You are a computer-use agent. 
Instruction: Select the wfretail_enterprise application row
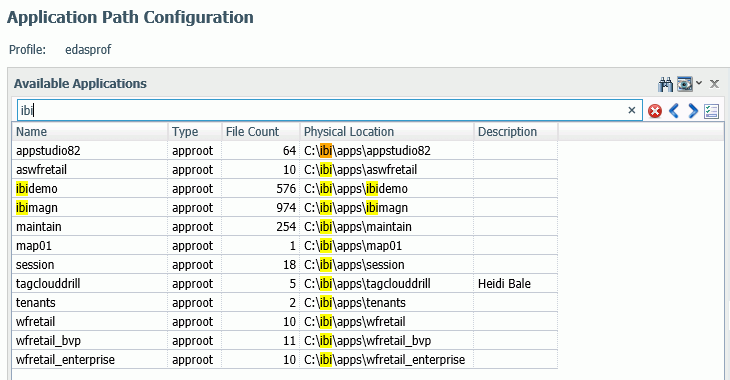[285, 360]
